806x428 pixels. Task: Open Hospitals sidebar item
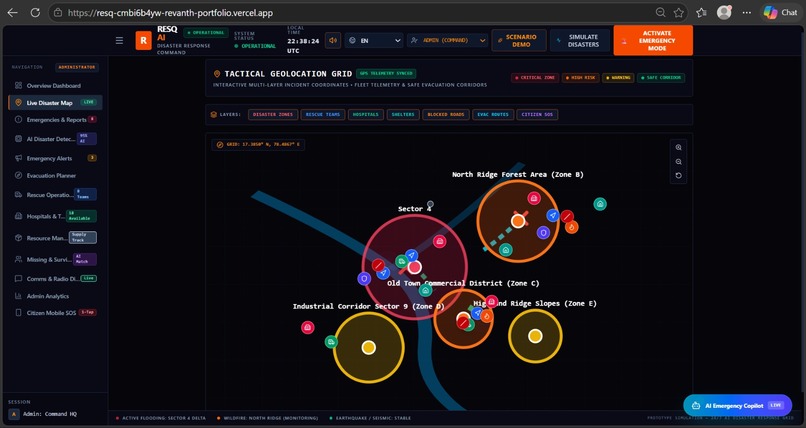pyautogui.click(x=55, y=216)
